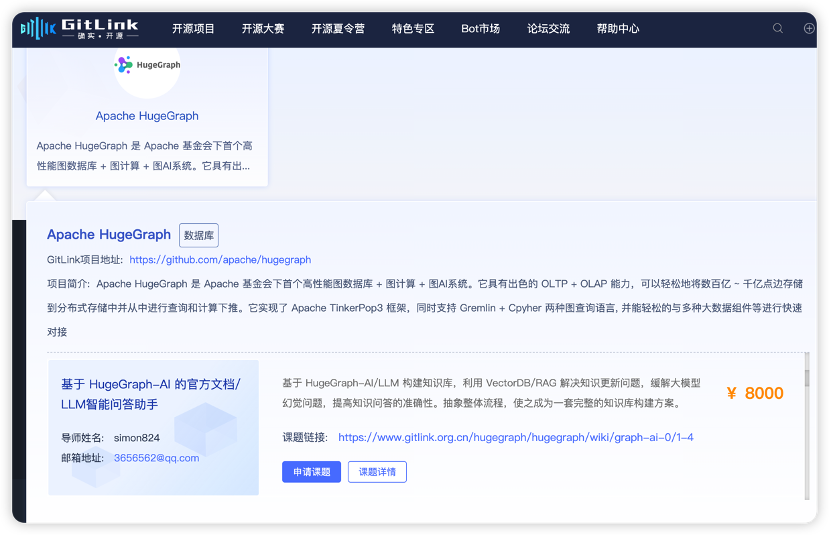Click the GitLink项目地址 label
830x536 pixels.
click(x=85, y=260)
